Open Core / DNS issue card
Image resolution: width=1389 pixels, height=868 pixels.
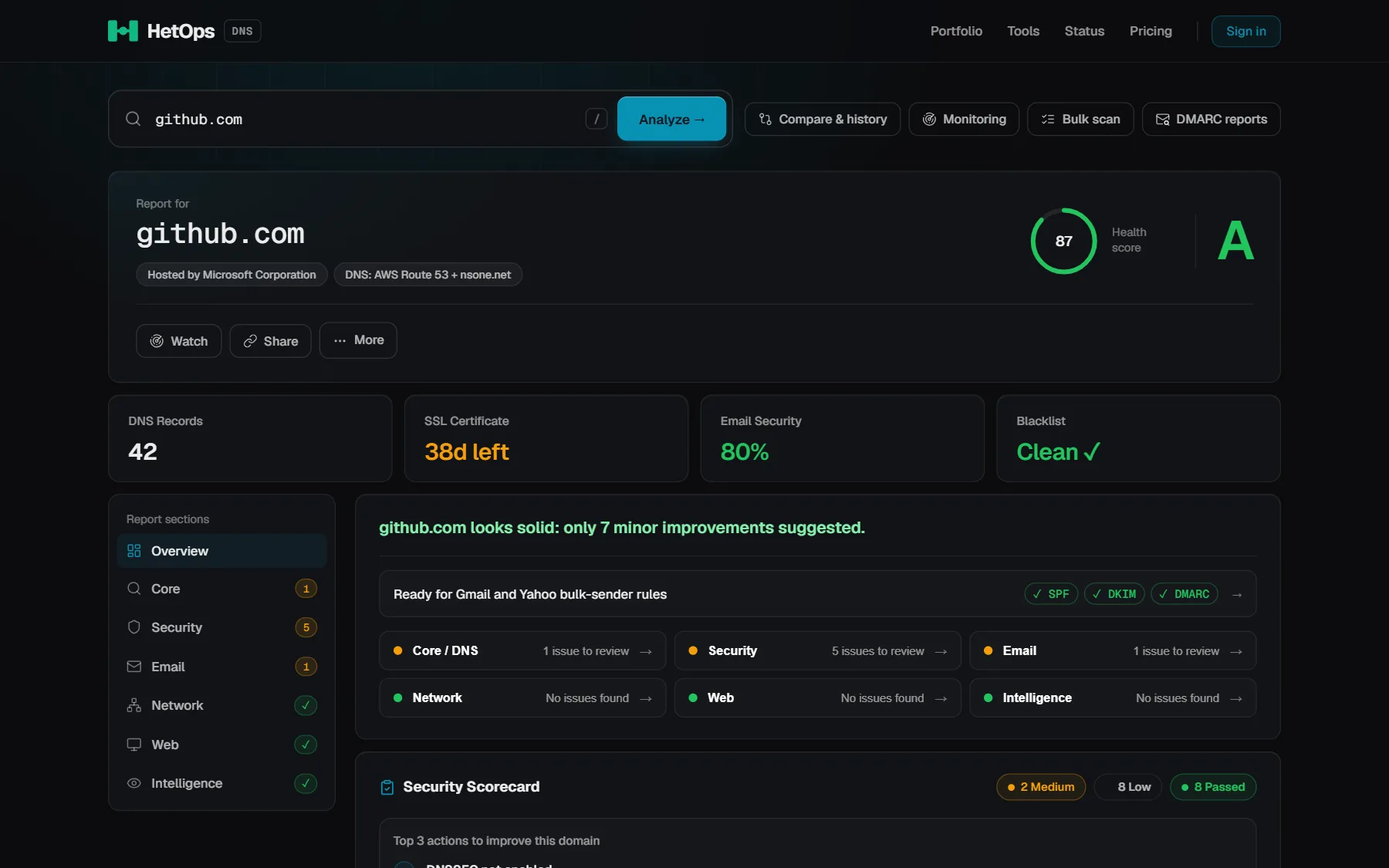522,650
